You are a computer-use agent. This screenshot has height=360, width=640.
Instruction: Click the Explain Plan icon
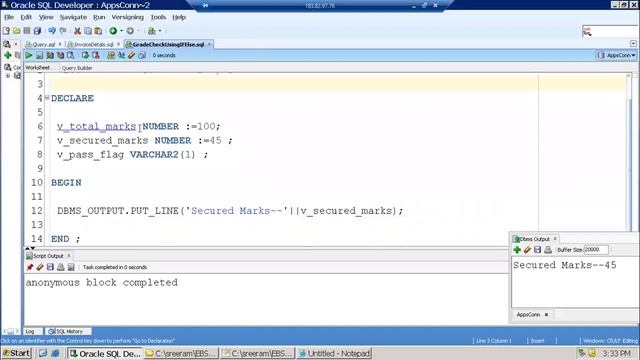pyautogui.click(x=50, y=55)
